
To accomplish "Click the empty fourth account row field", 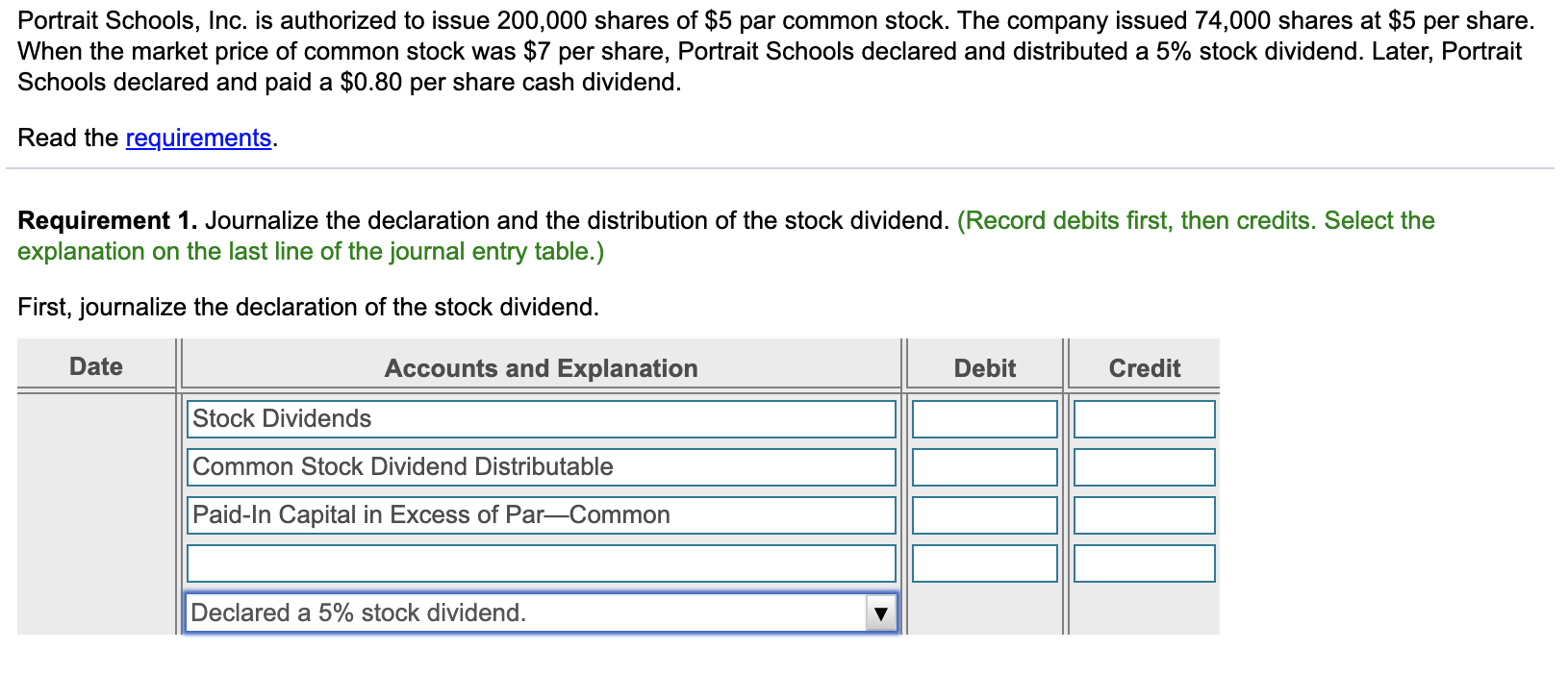I will 542,563.
